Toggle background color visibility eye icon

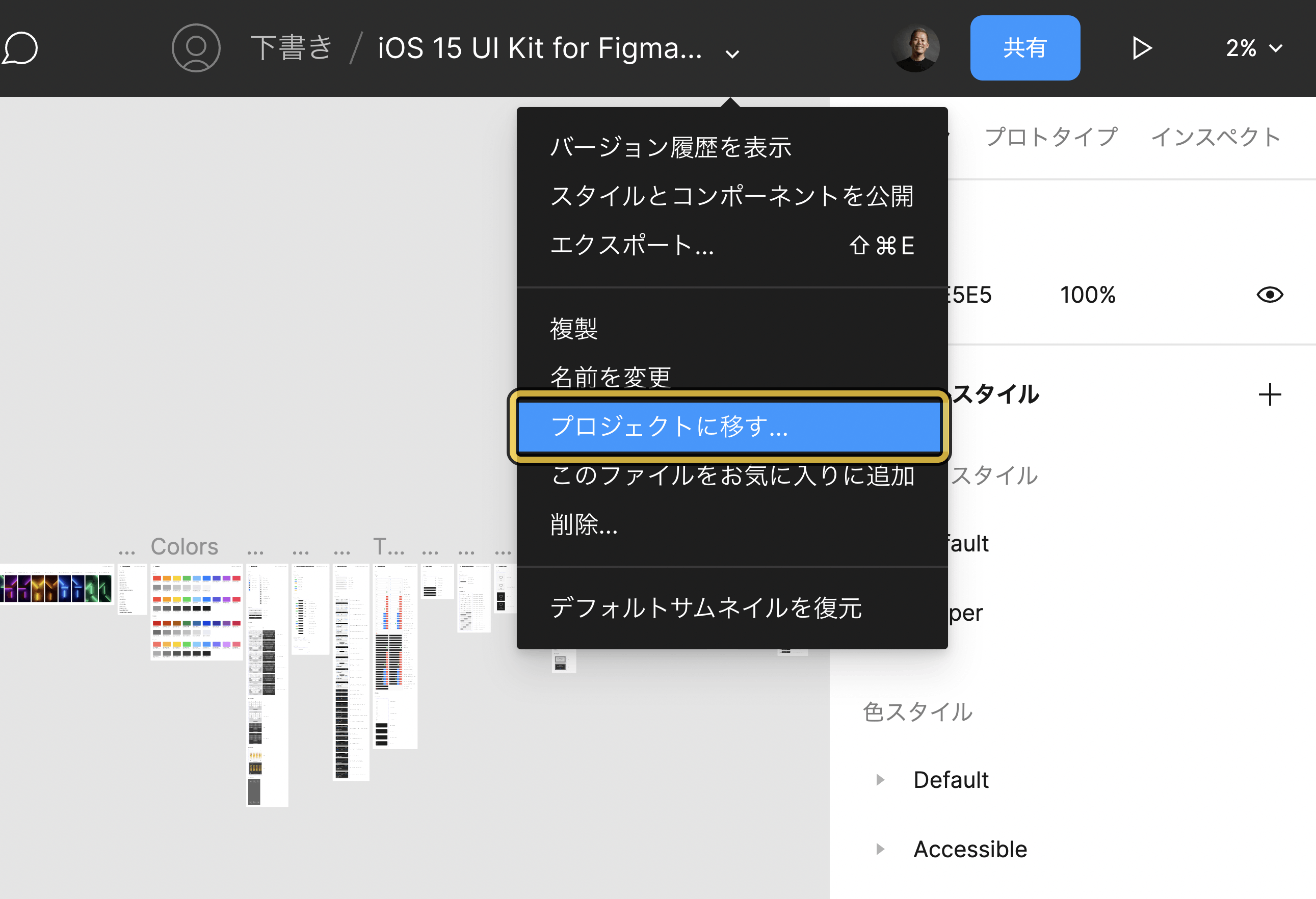tap(1270, 295)
